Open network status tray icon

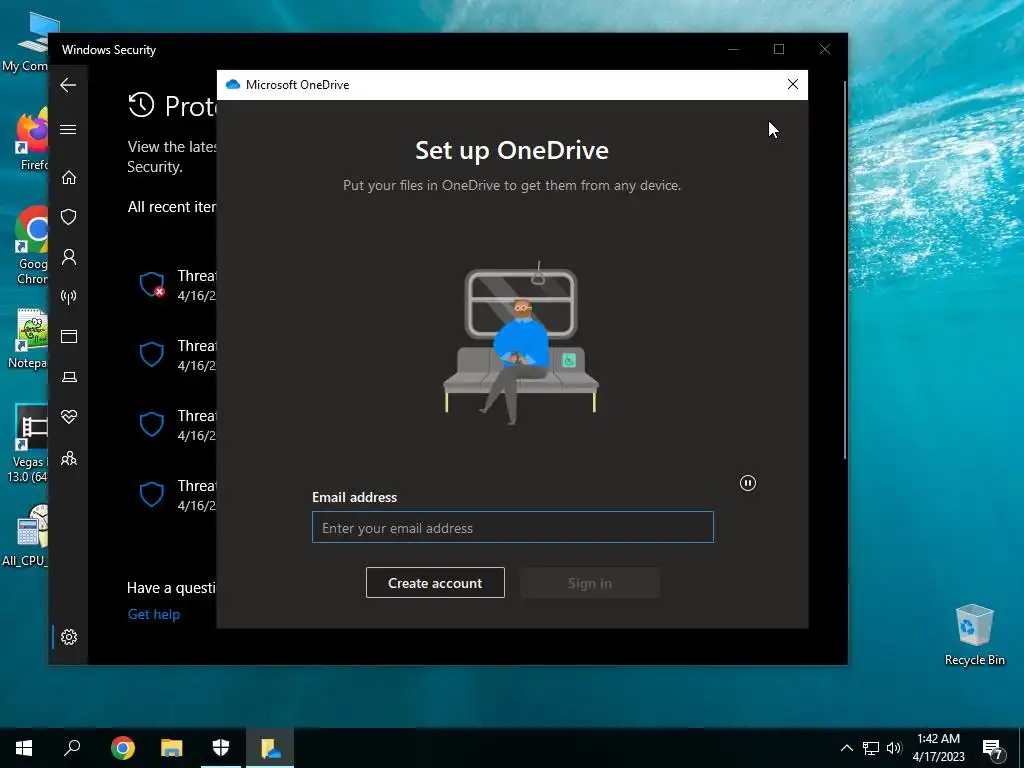pyautogui.click(x=871, y=748)
